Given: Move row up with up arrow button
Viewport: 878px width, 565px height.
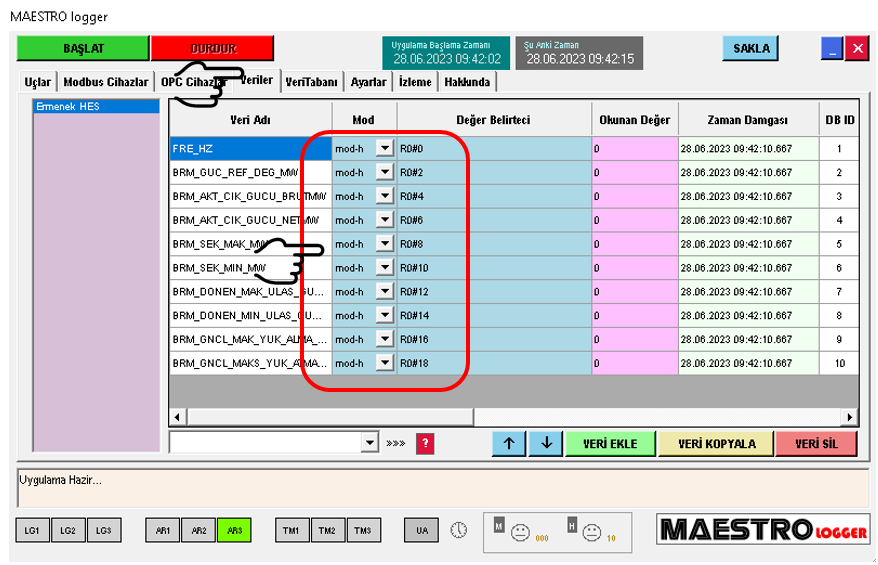Looking at the screenshot, I should pyautogui.click(x=509, y=443).
